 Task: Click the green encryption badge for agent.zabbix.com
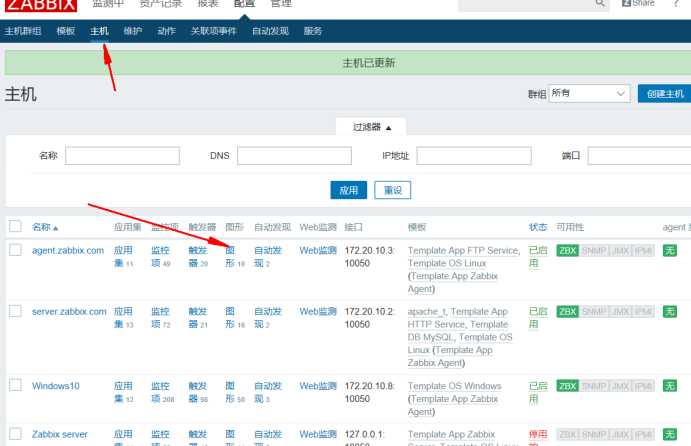pos(669,251)
